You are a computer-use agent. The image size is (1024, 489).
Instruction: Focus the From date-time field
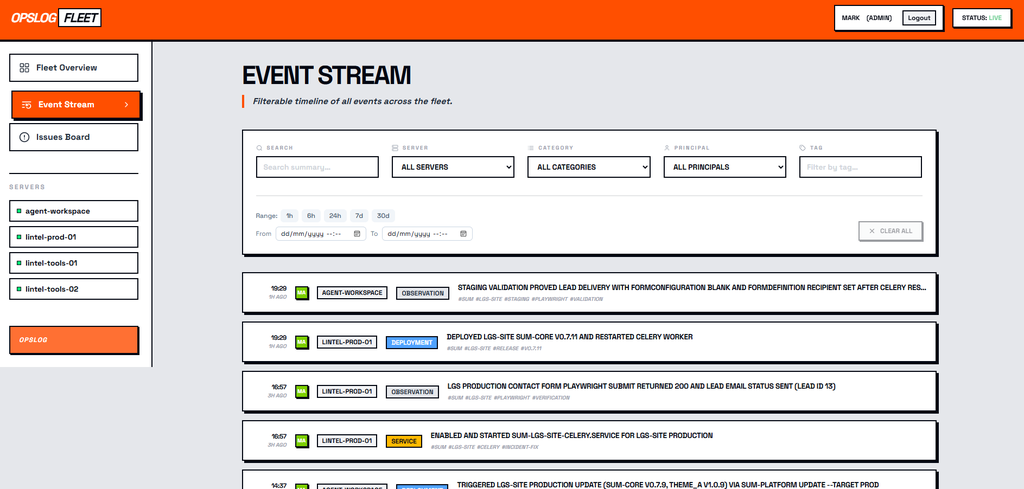point(321,234)
